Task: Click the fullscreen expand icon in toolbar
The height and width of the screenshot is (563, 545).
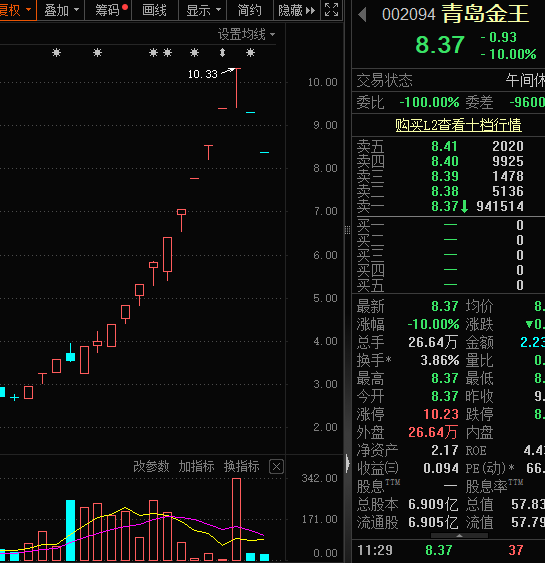Action: pos(331,10)
